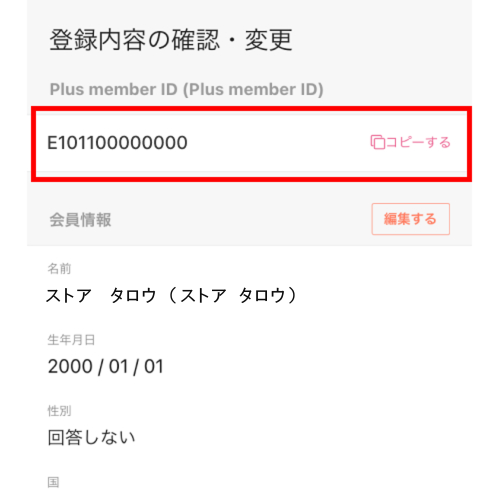The image size is (500, 500).
Task: Click the final 01 day in birthdate
Action: (154, 366)
